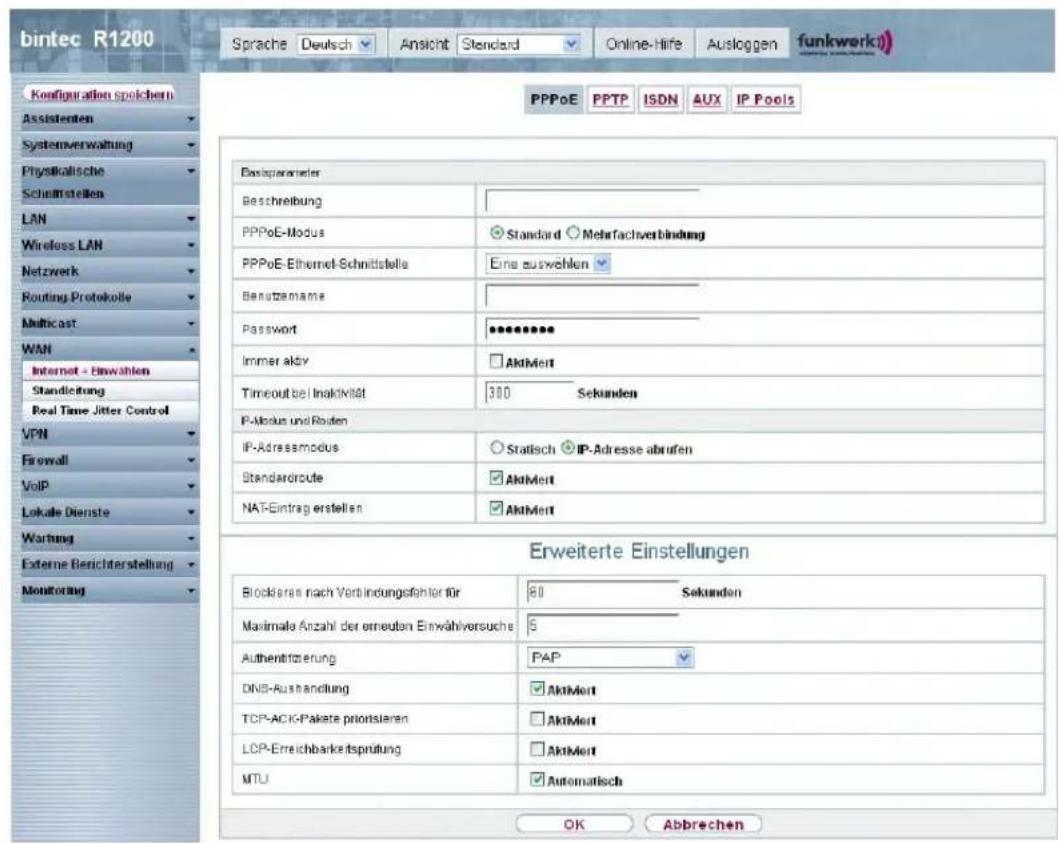Open Standleitung submenu item
This screenshot has width=1059, height=843.
110,390
